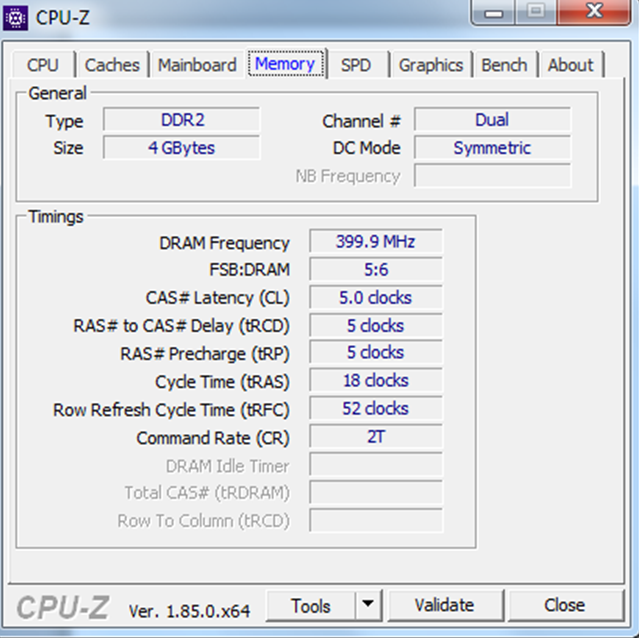Click the empty Row To Column field
Screen dimensions: 639x638
click(x=376, y=520)
